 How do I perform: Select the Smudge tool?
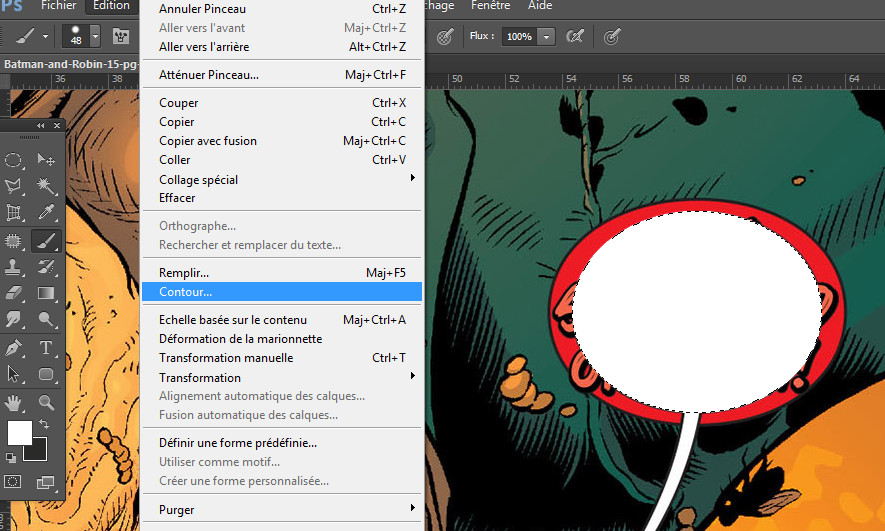pyautogui.click(x=13, y=319)
